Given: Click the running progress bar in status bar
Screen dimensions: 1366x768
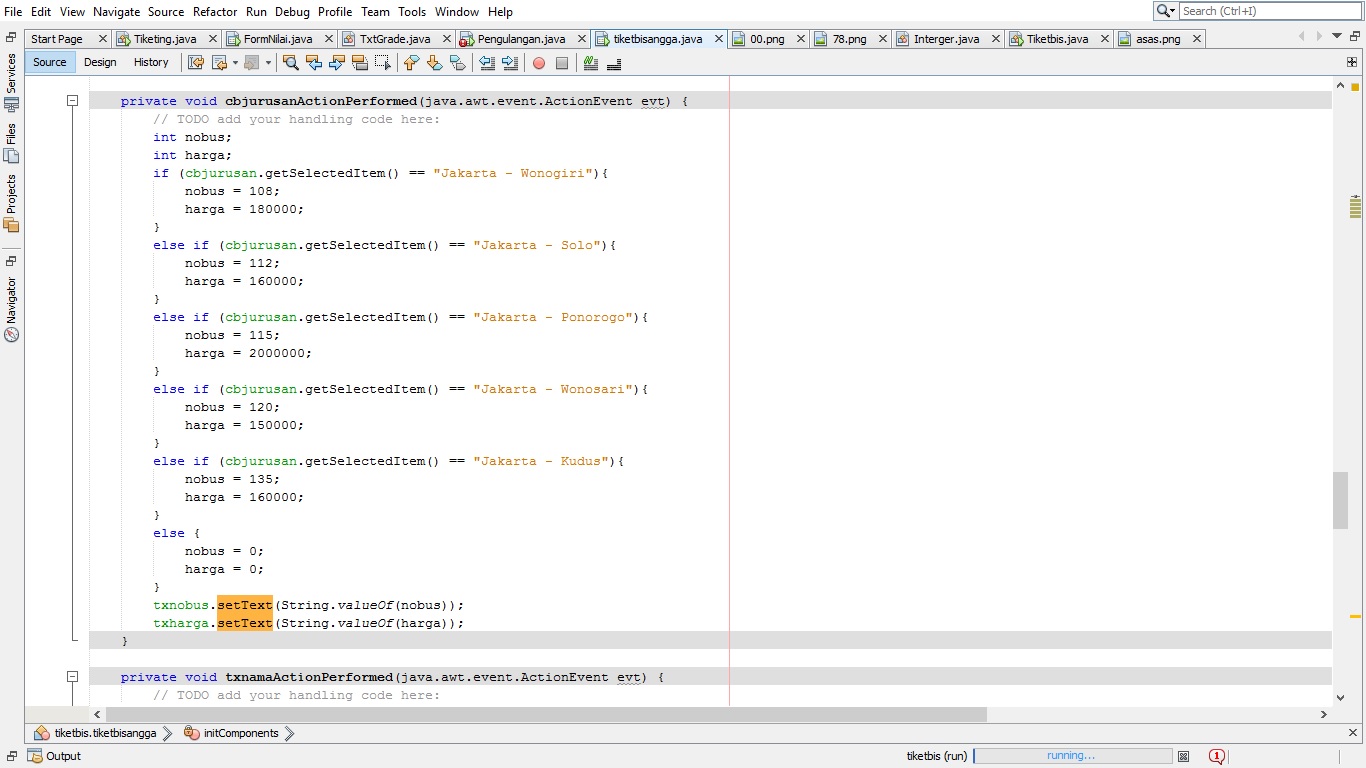Looking at the screenshot, I should pos(1073,756).
